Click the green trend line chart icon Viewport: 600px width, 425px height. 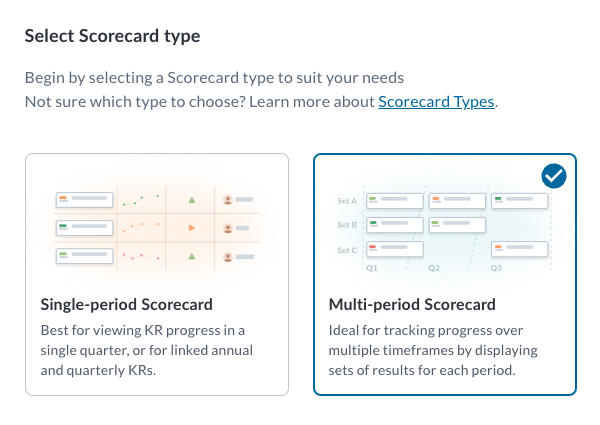tap(141, 200)
